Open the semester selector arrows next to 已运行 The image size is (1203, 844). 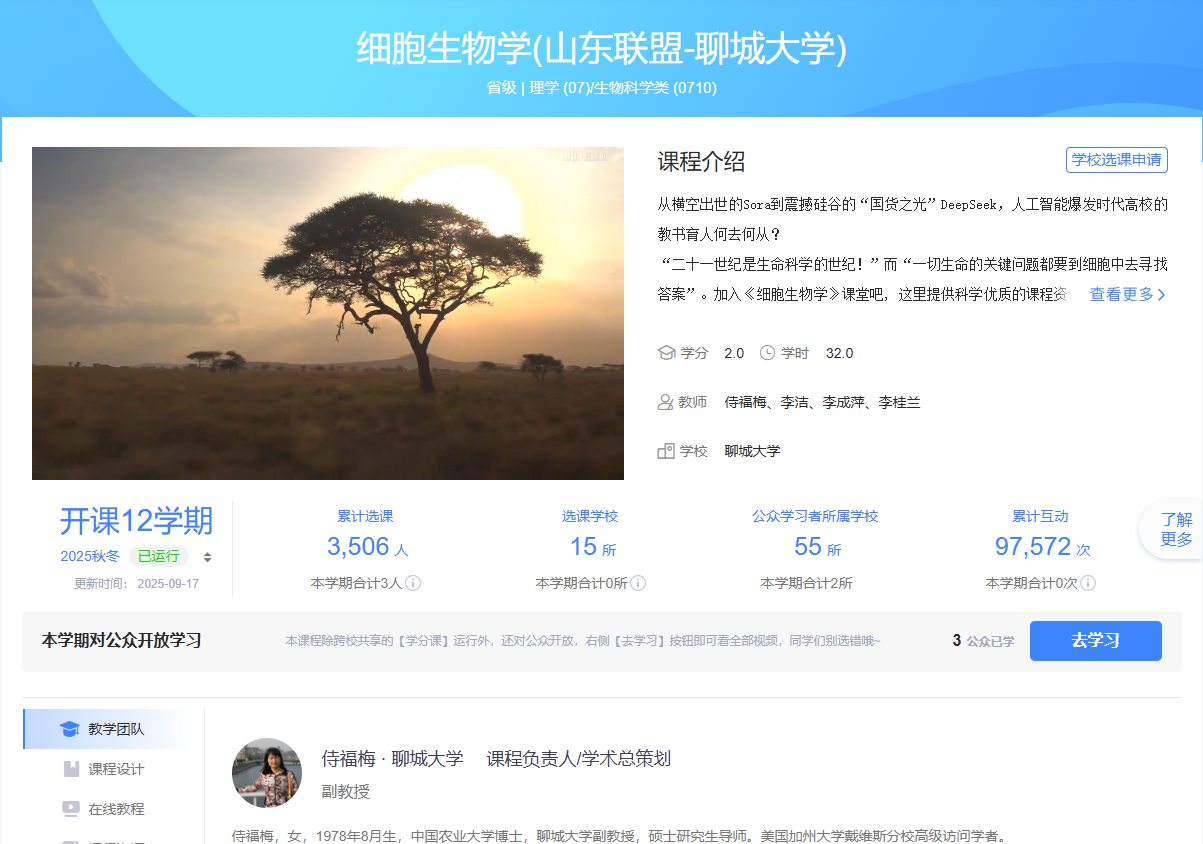[207, 557]
